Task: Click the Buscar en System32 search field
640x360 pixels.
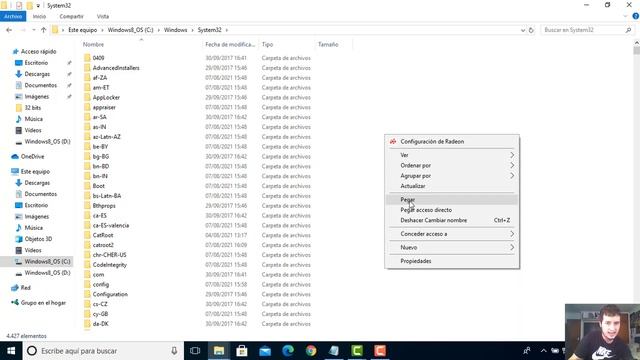Action: (x=587, y=30)
